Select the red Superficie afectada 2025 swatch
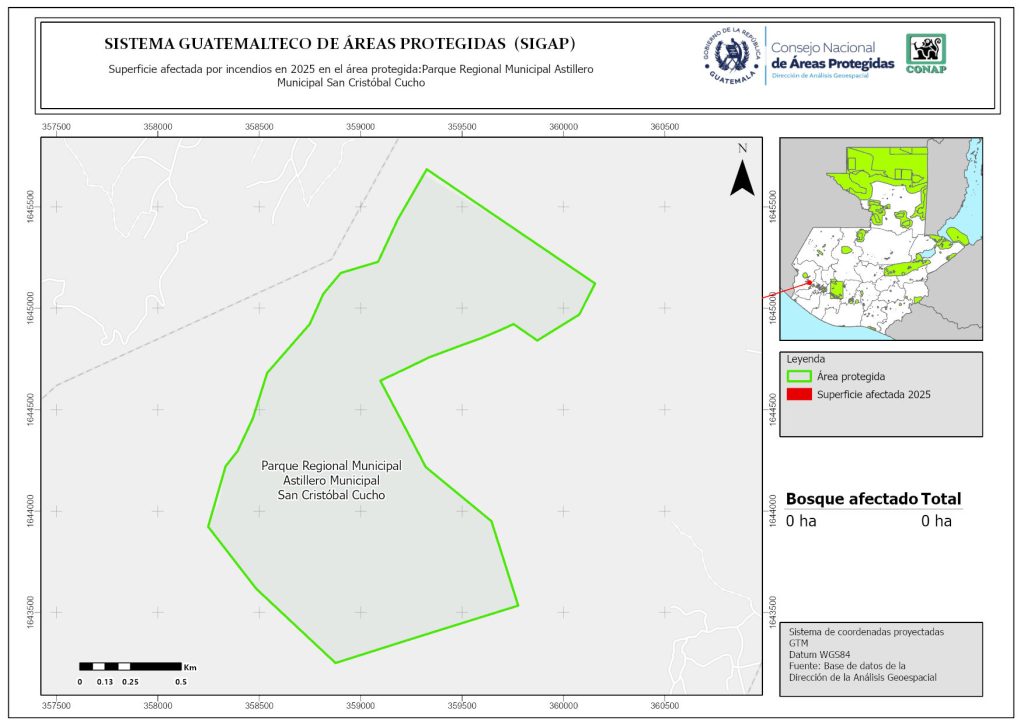The width and height of the screenshot is (1024, 724). (x=799, y=395)
